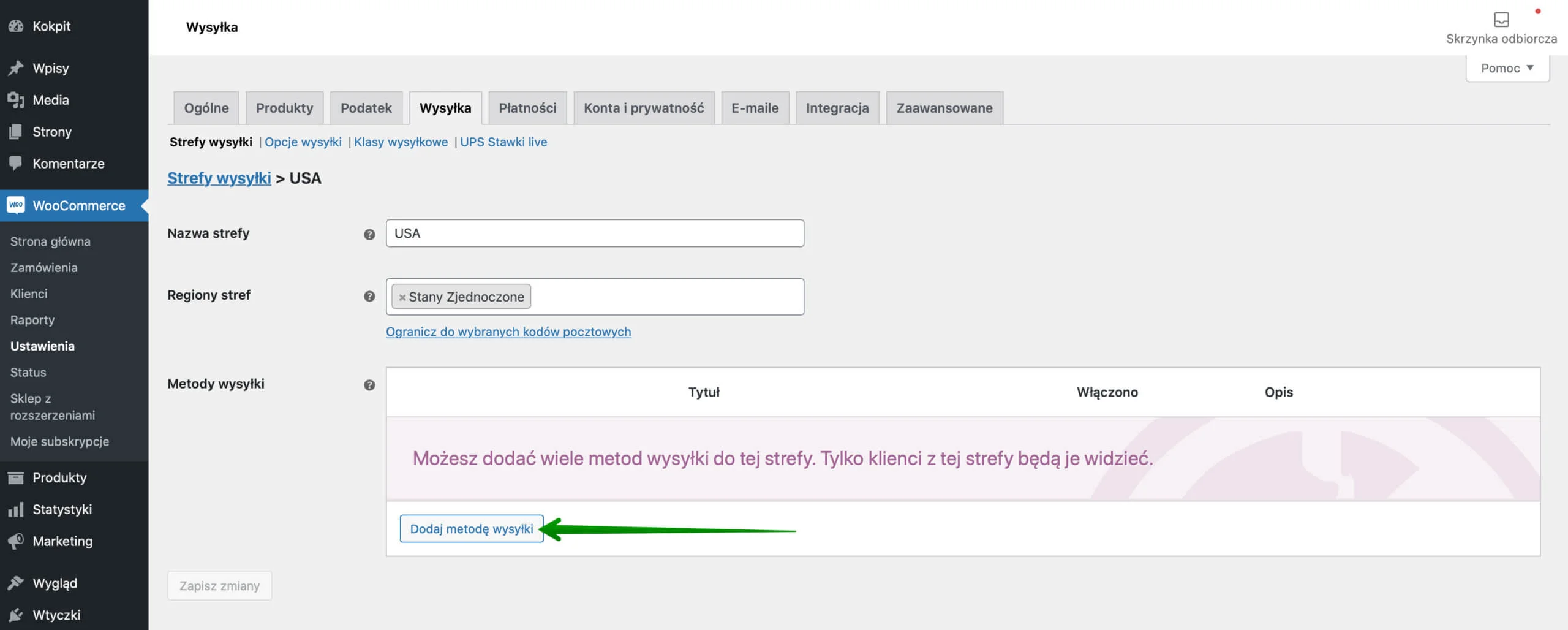Screen dimensions: 1568x630
Task: Click the Strony pages icon
Action: (x=16, y=132)
